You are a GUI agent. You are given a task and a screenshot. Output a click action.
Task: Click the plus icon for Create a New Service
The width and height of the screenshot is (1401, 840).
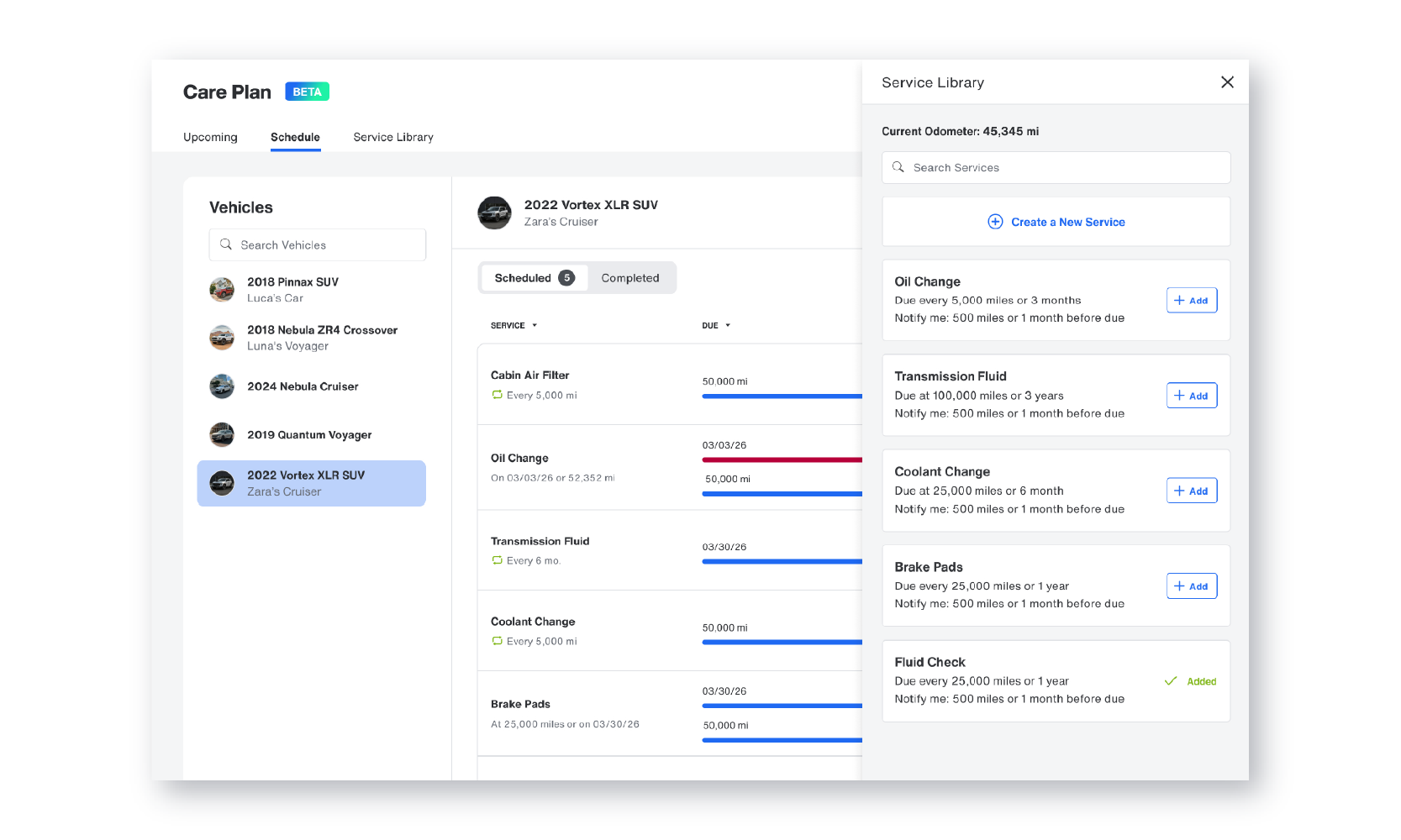[995, 222]
